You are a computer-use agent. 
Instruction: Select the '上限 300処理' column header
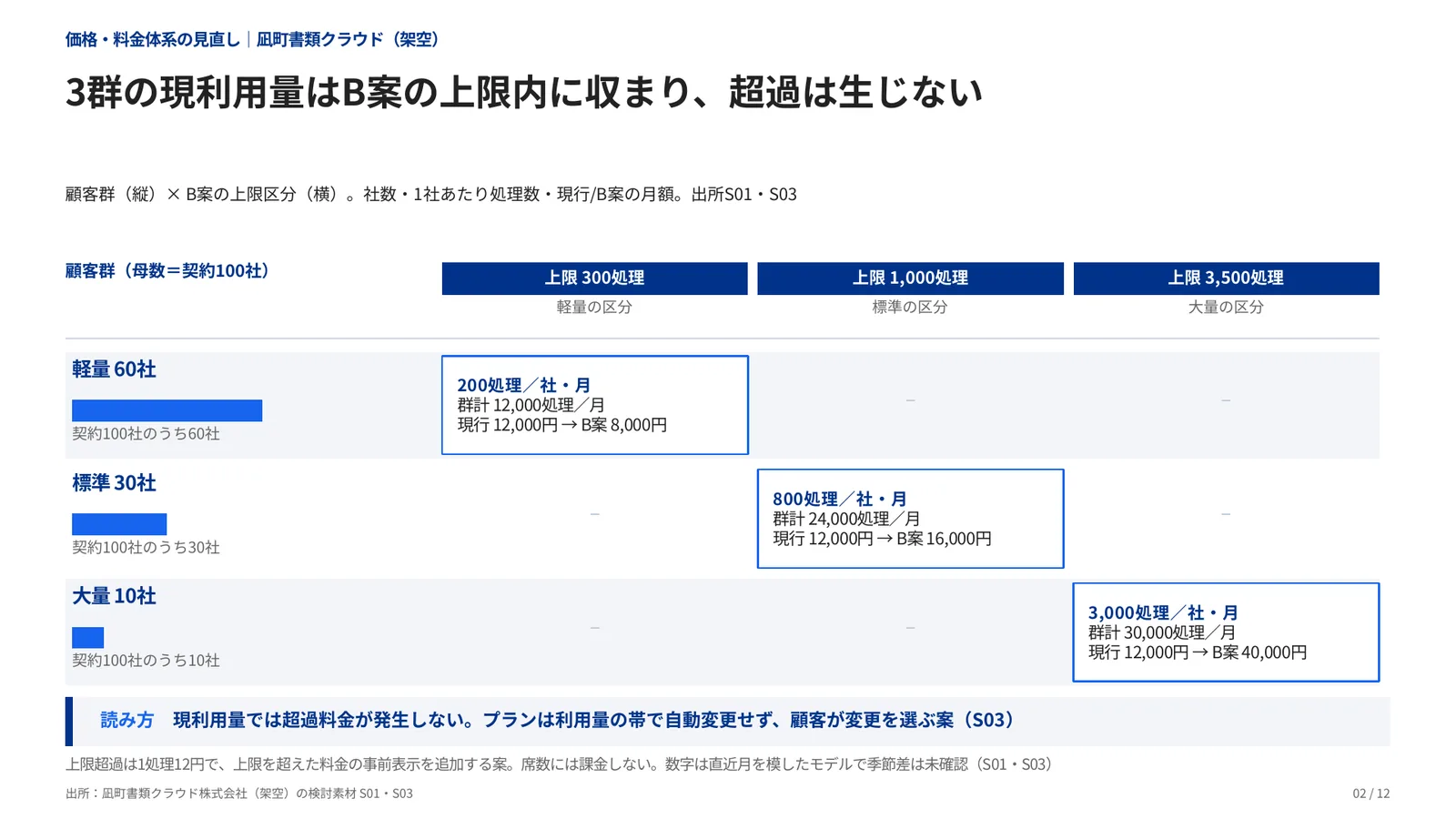(594, 278)
